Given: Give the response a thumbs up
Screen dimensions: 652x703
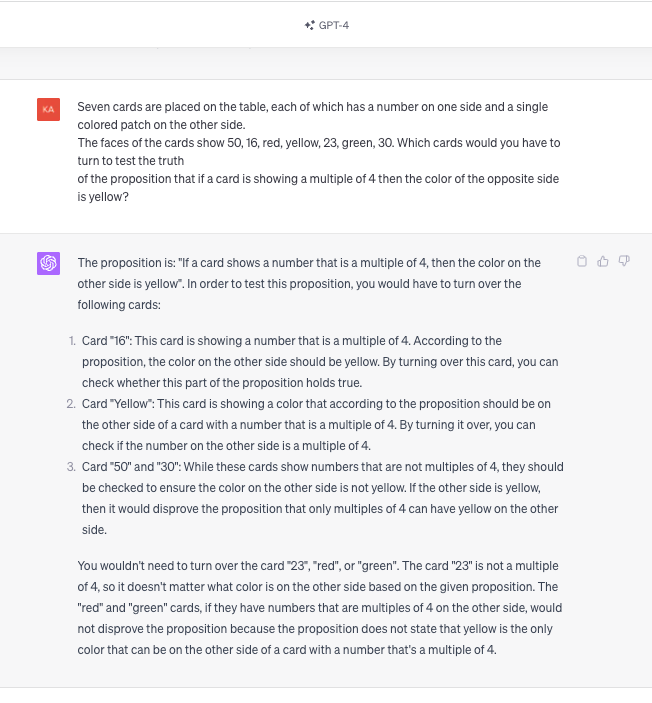Looking at the screenshot, I should point(603,262).
